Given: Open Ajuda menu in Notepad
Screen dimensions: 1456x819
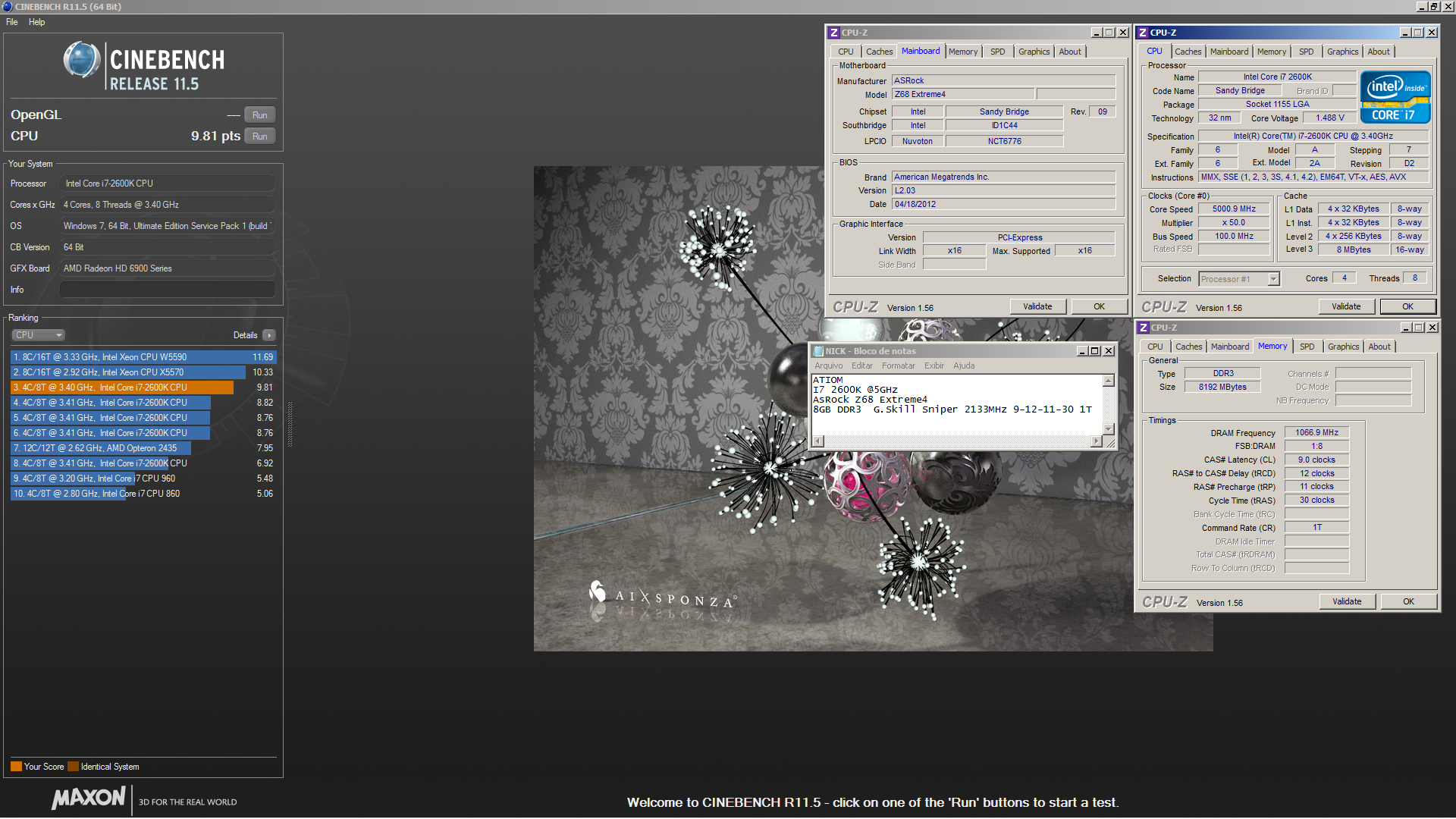Looking at the screenshot, I should (x=964, y=366).
